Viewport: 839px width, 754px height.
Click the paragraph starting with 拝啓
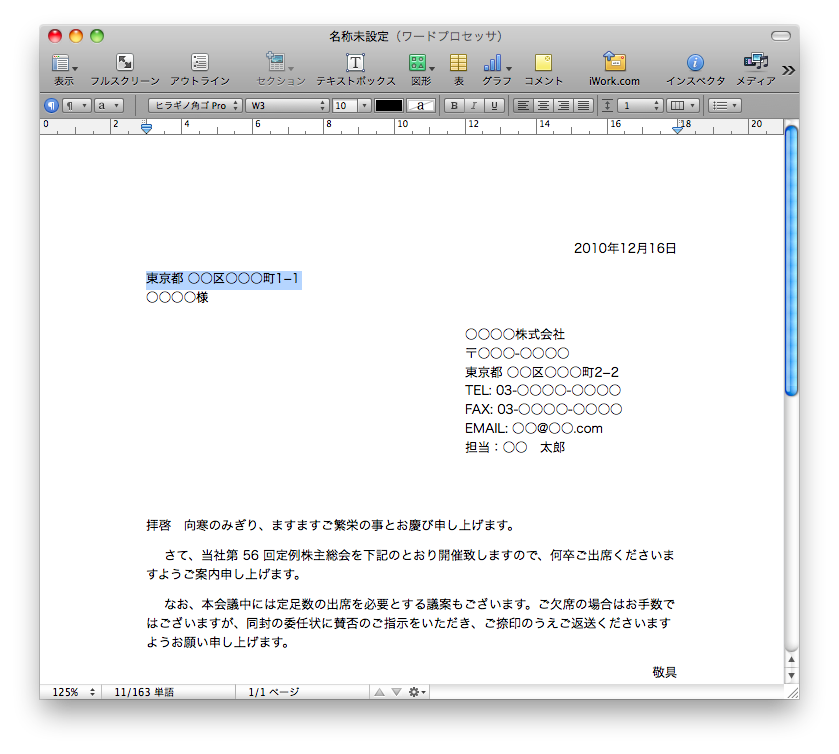tap(330, 525)
